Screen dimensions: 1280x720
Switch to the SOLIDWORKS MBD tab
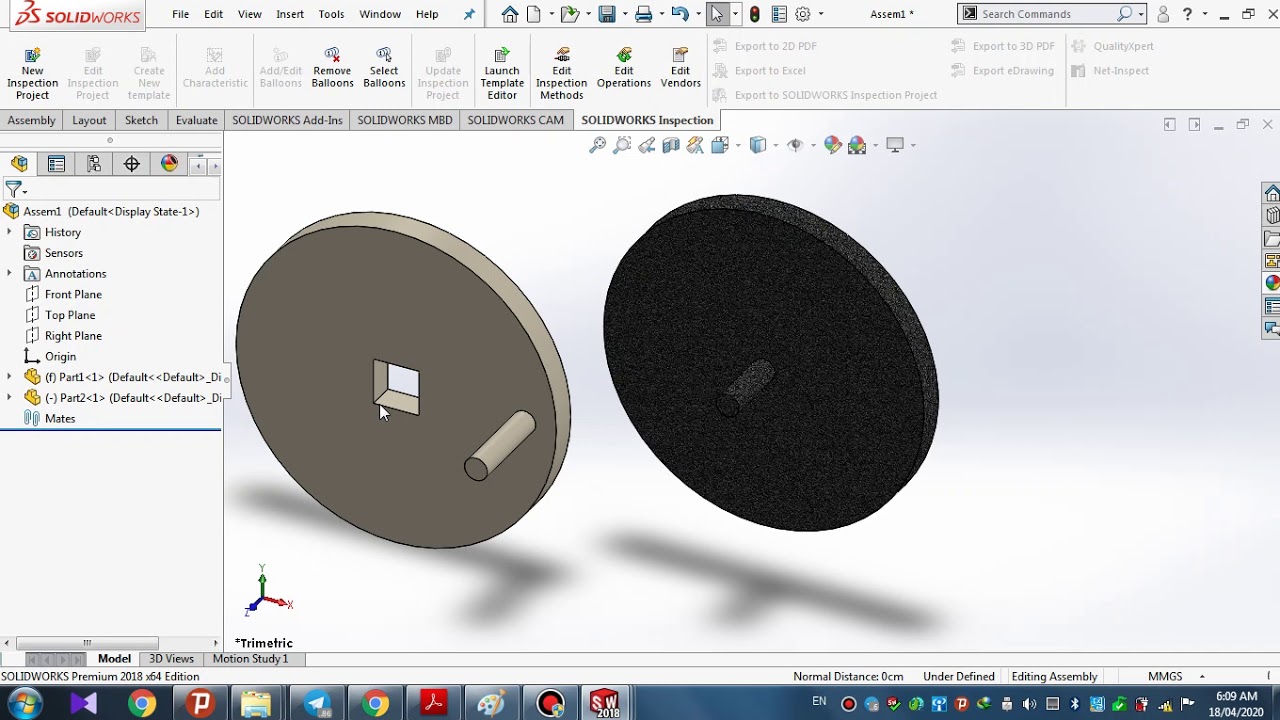click(x=405, y=120)
